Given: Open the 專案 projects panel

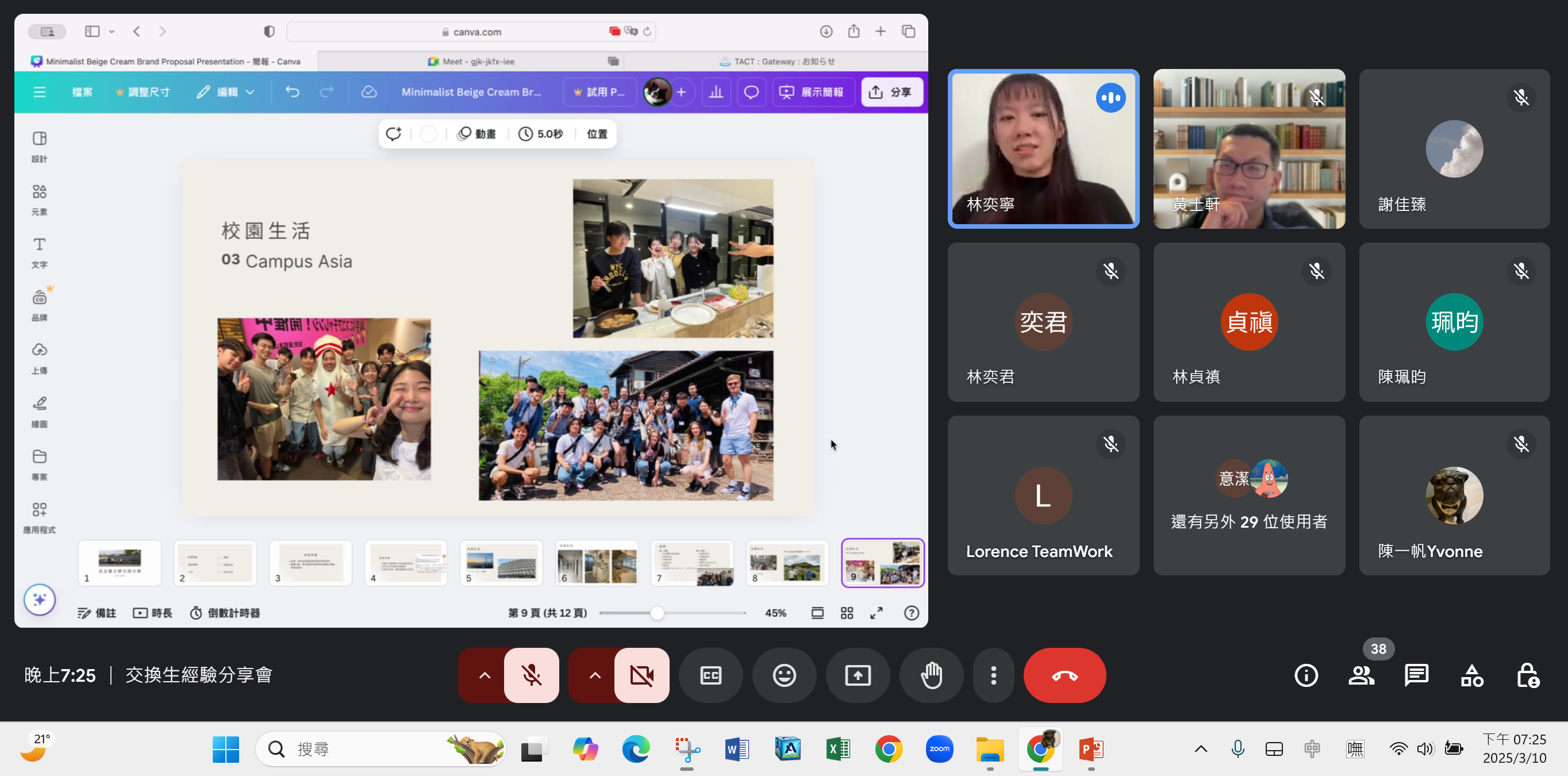Looking at the screenshot, I should pos(40,465).
